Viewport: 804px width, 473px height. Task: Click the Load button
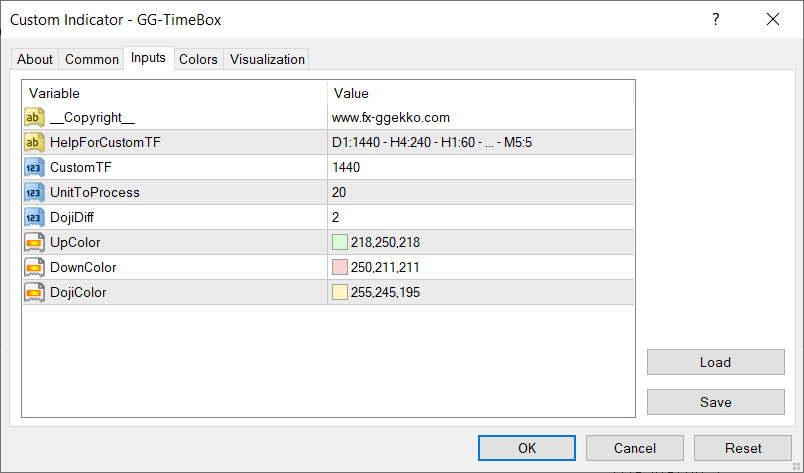[716, 362]
